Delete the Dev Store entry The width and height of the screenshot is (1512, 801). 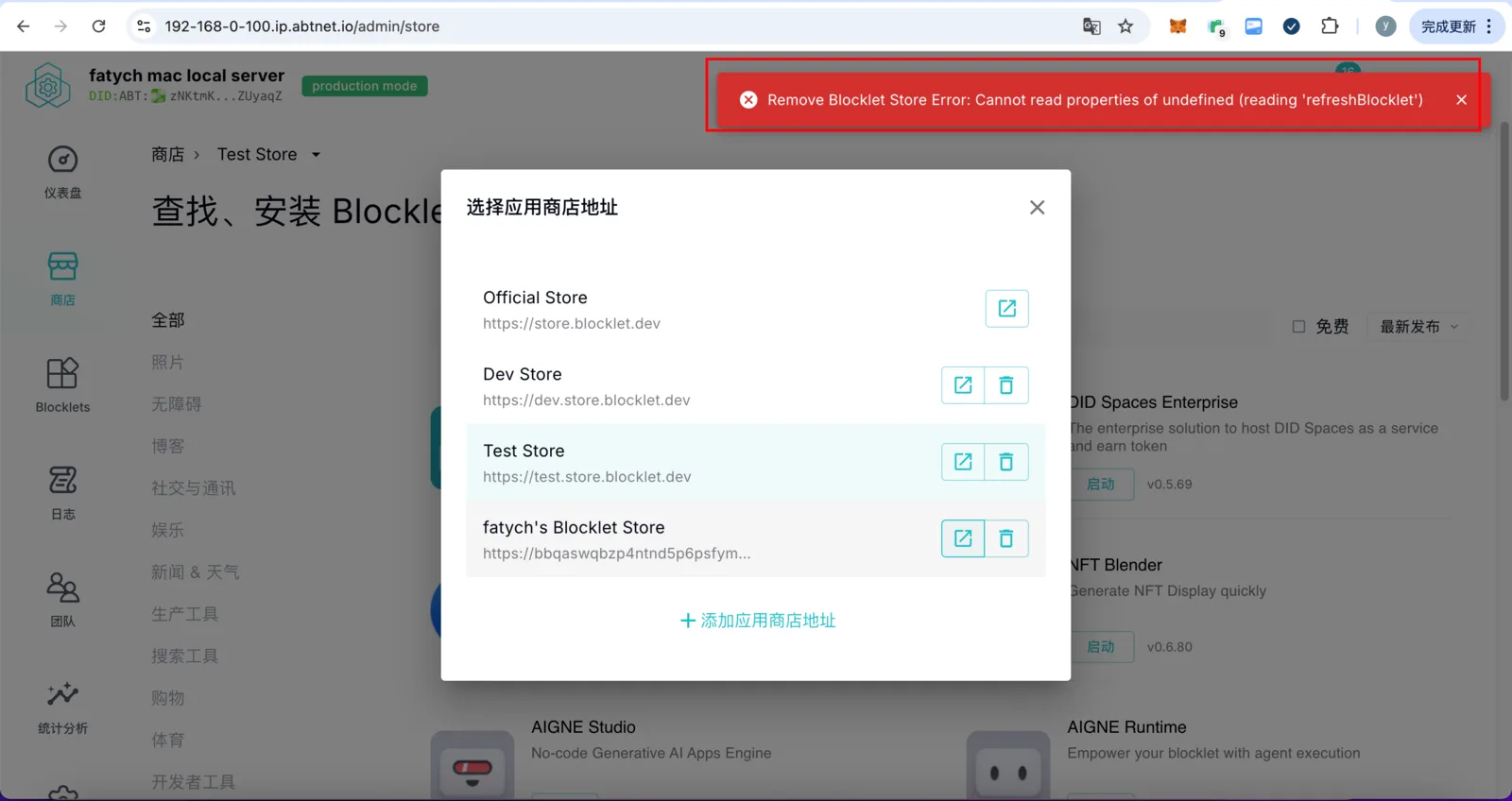1006,384
